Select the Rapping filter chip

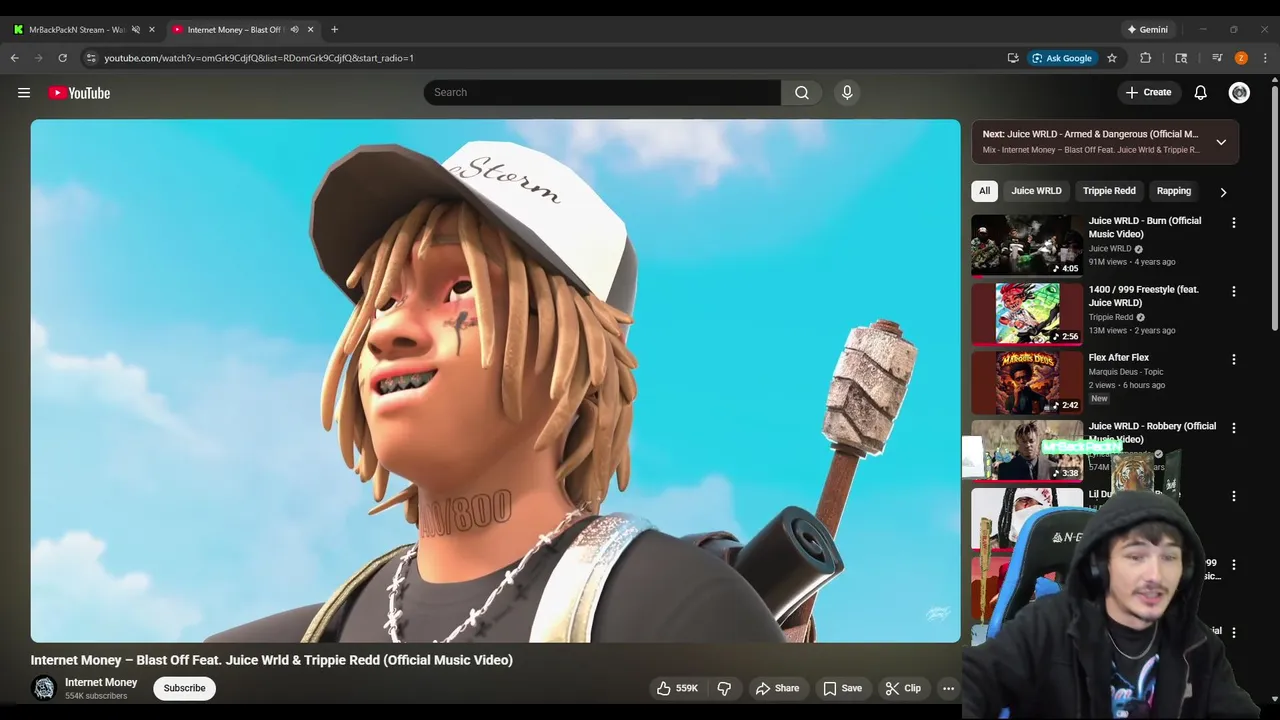coord(1174,191)
